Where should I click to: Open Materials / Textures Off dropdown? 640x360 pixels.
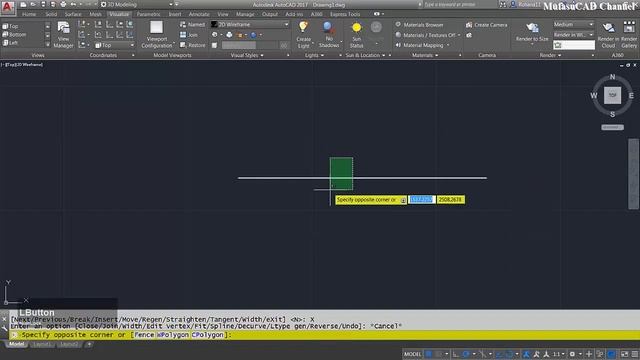coord(428,35)
